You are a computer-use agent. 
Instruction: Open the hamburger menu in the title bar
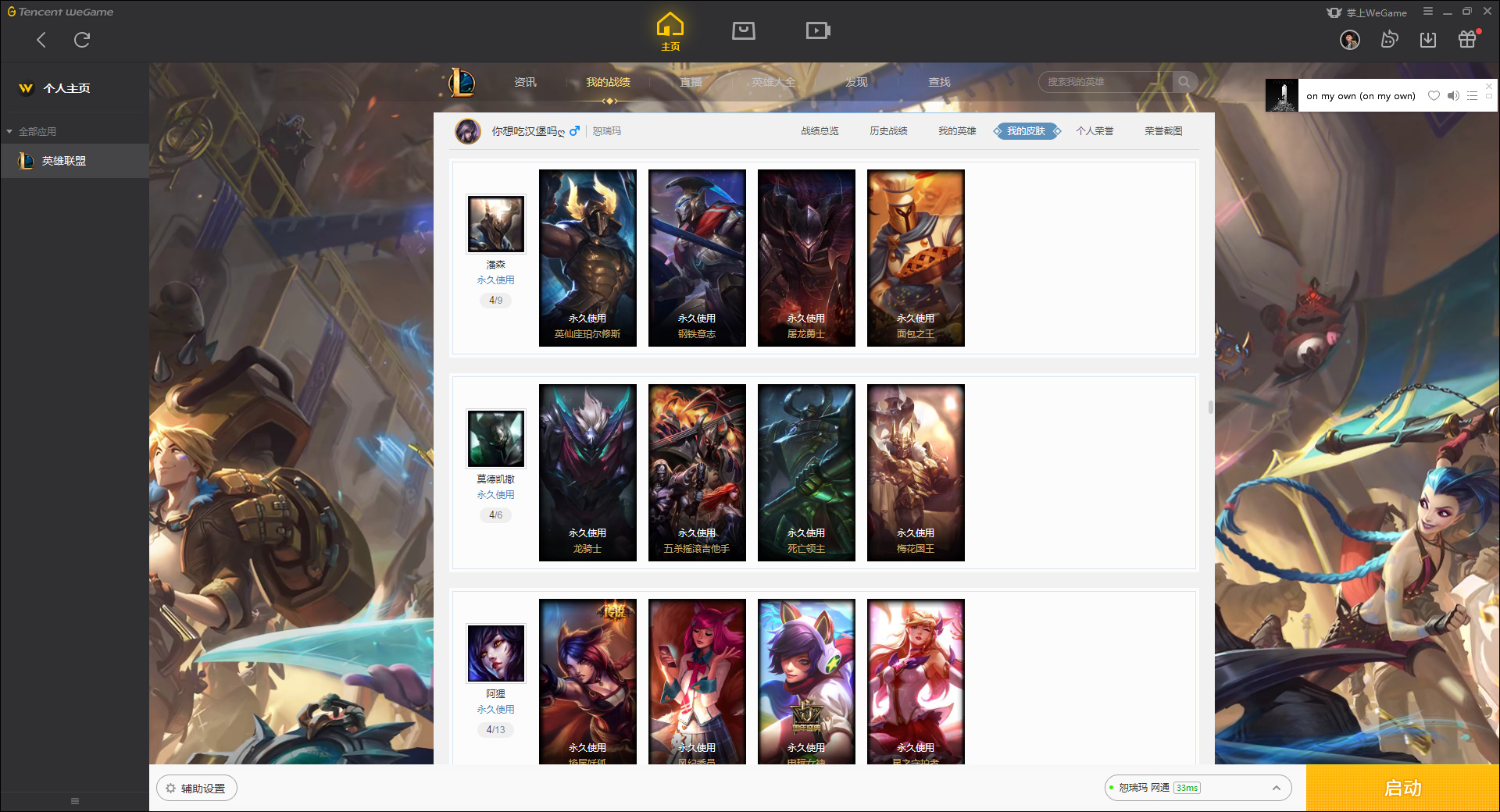pos(1428,12)
